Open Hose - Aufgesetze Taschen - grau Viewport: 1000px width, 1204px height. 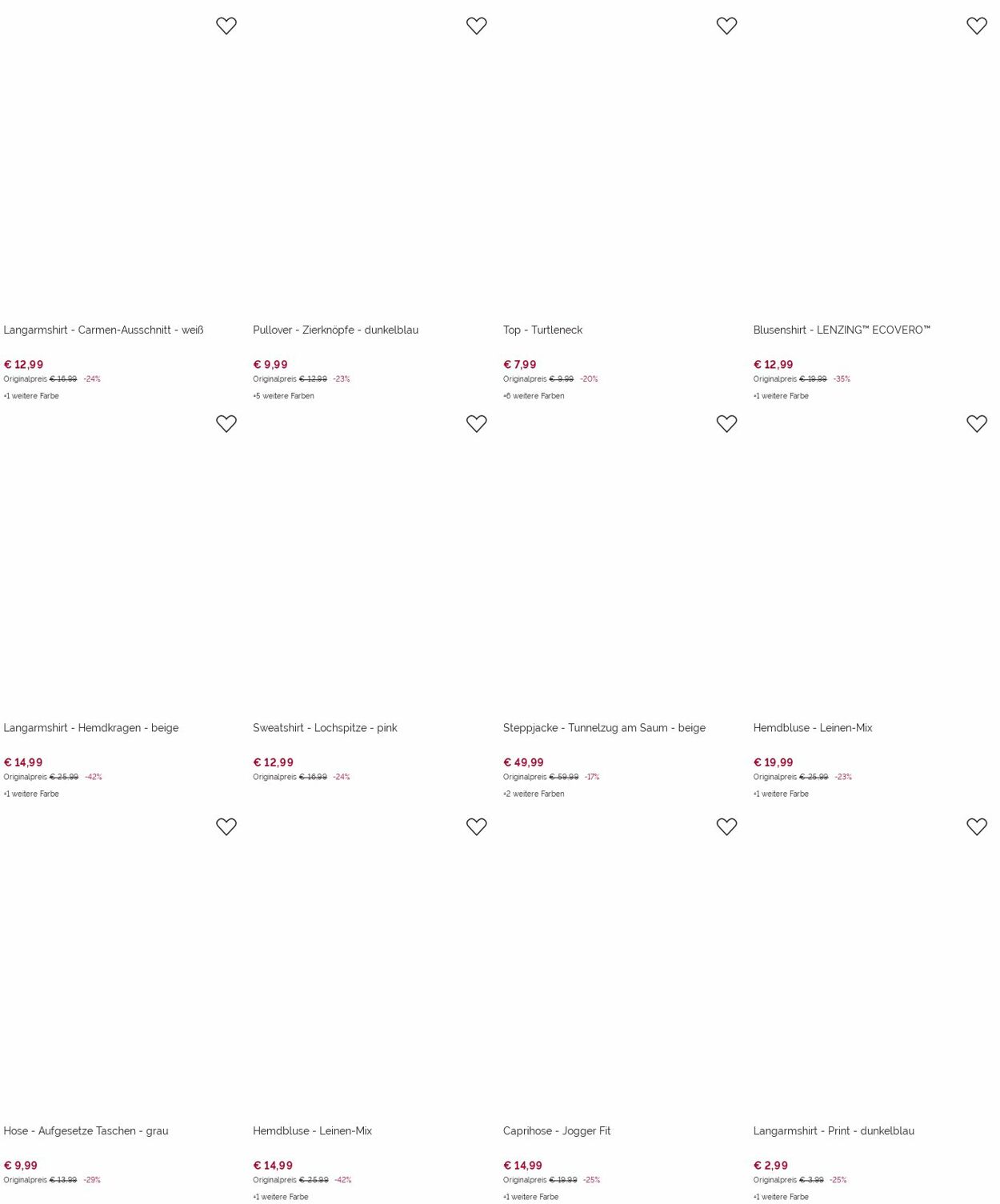[86, 1131]
